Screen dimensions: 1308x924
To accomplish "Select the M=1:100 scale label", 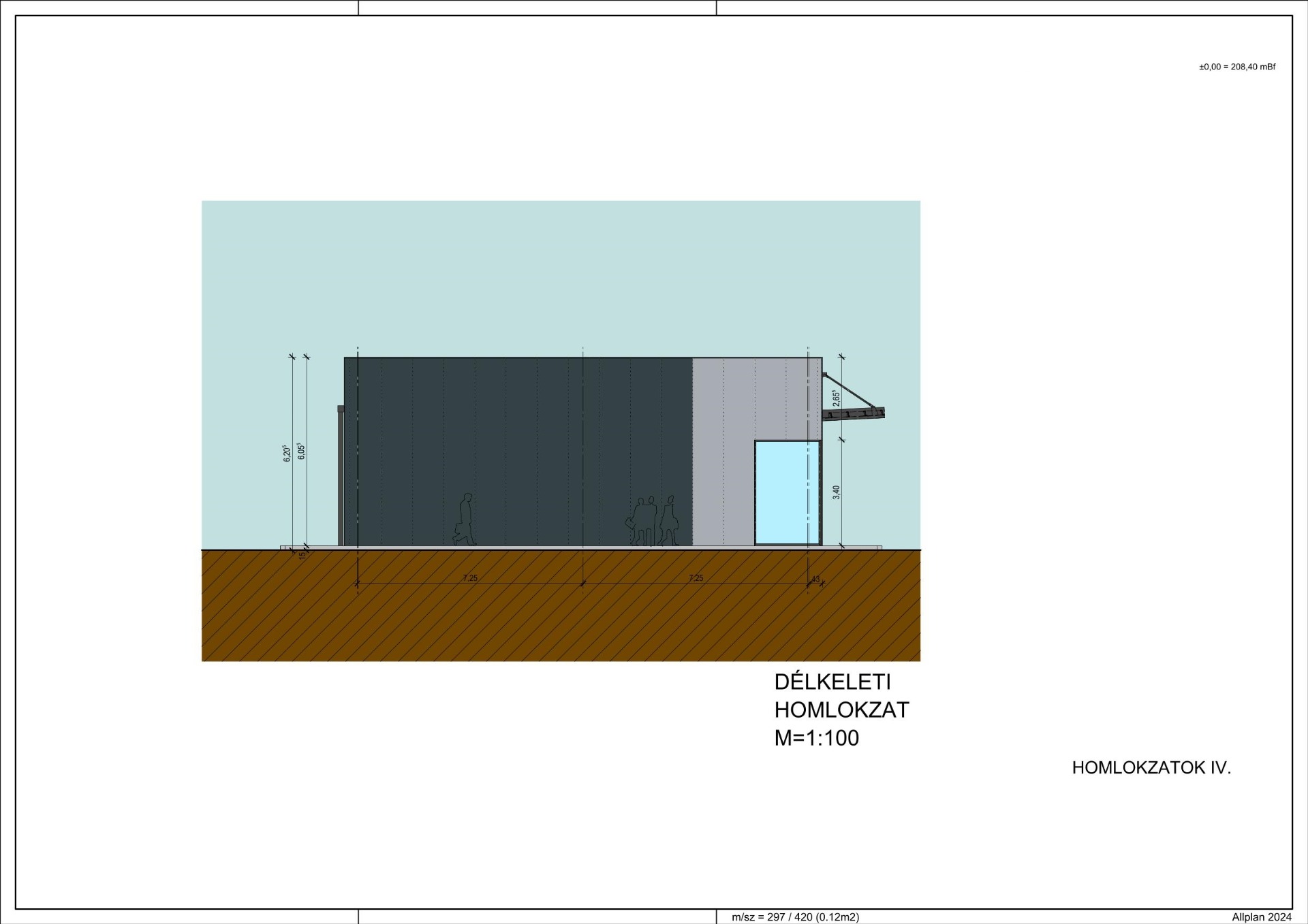I will point(816,738).
